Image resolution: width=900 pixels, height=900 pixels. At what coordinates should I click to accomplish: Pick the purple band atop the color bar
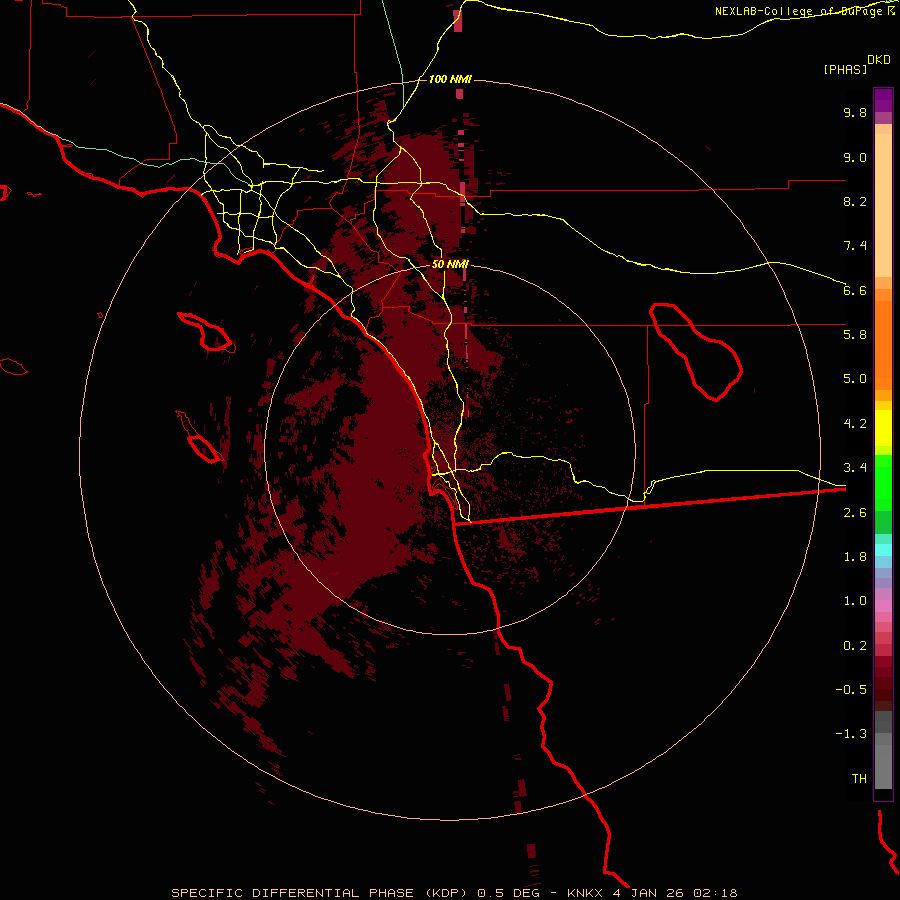(883, 100)
